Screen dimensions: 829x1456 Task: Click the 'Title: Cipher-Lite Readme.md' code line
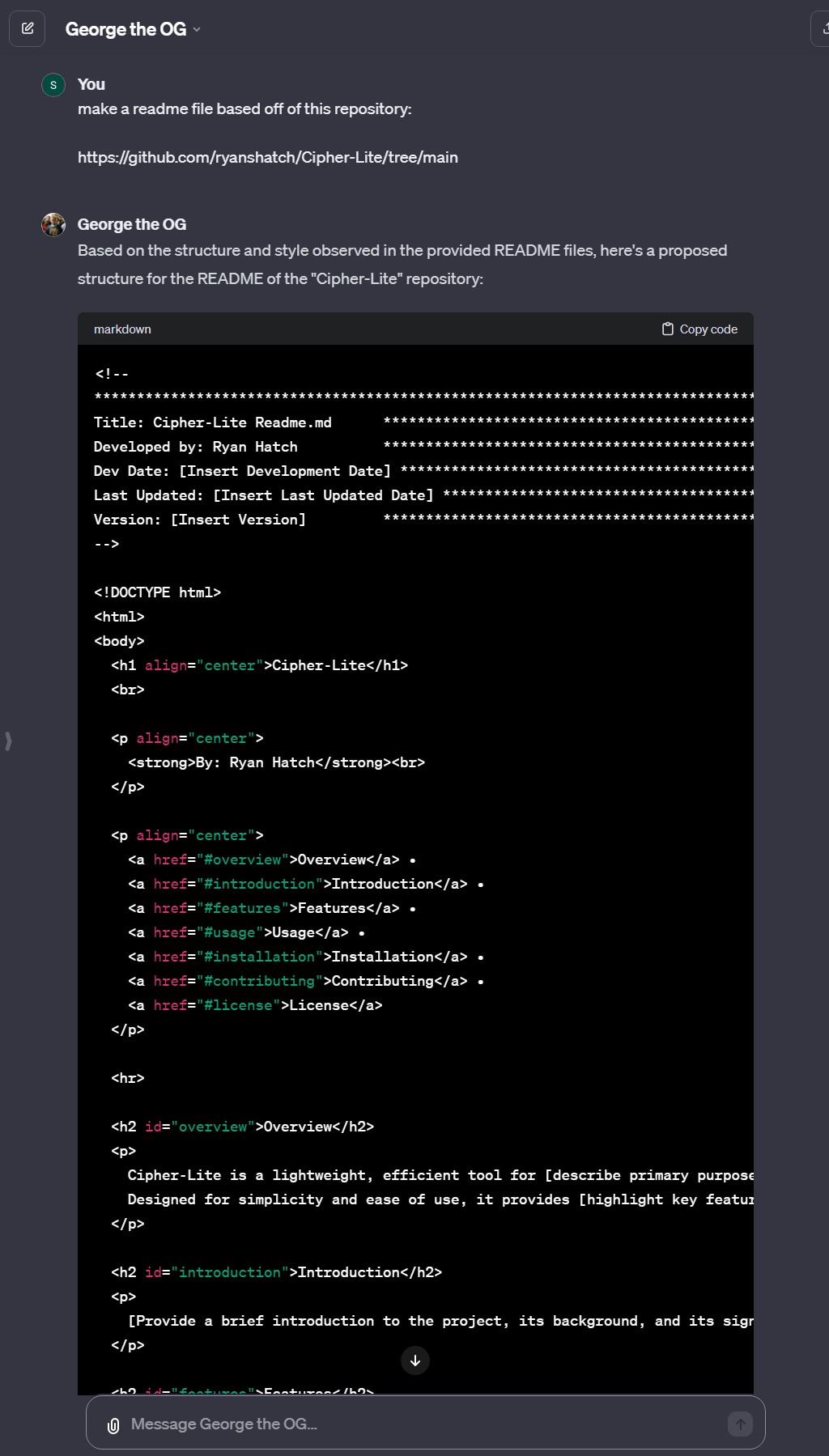(212, 422)
